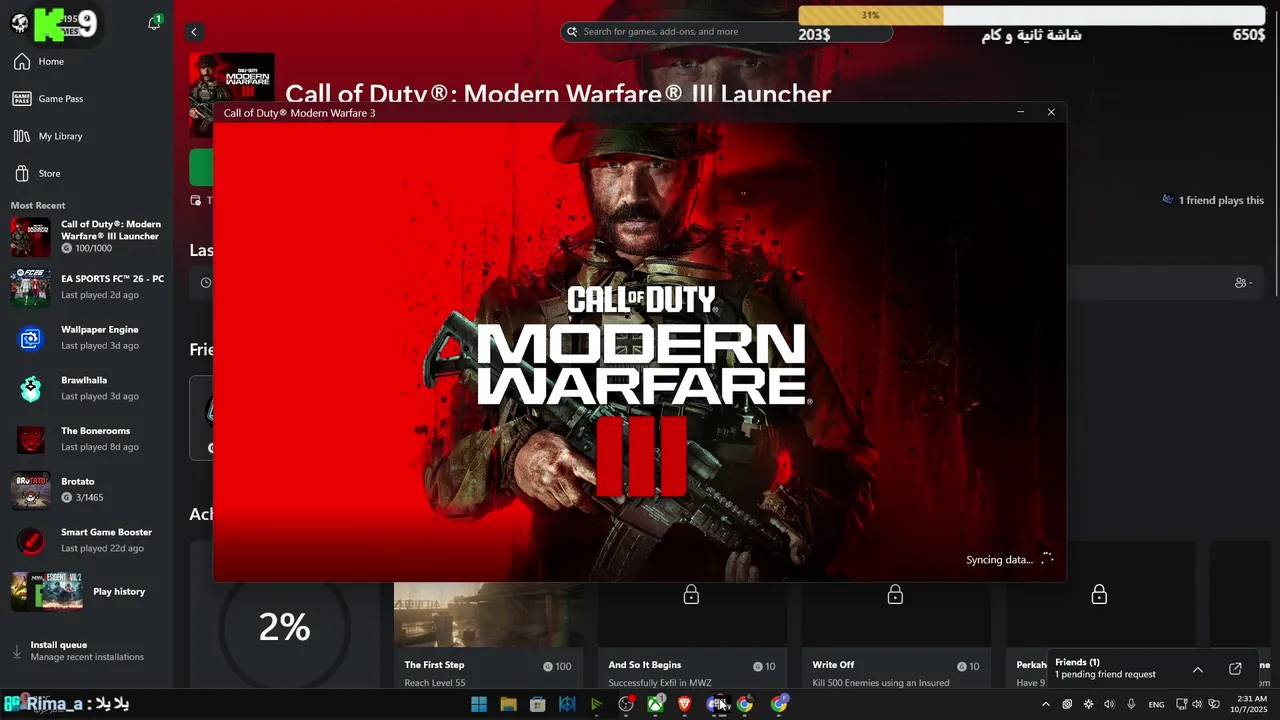Pop out the Friends panel
The width and height of the screenshot is (1280, 720).
(1235, 669)
